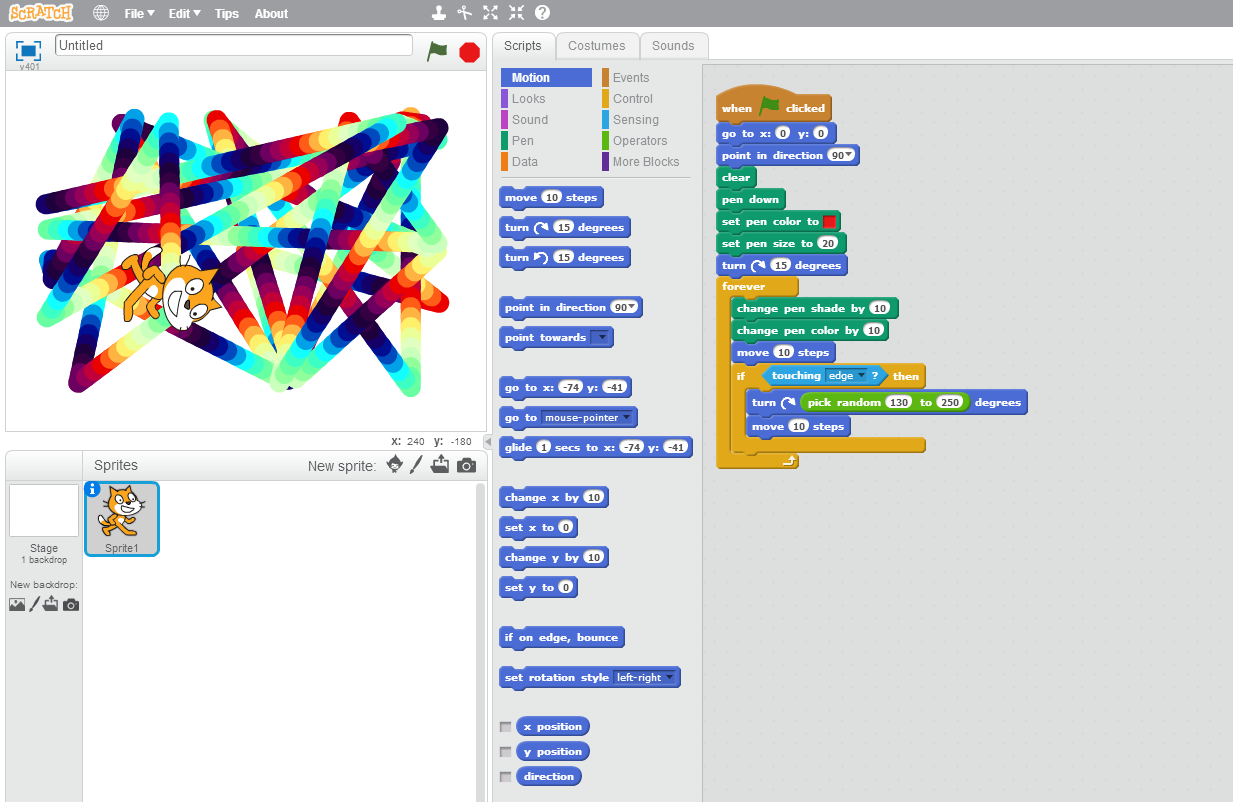This screenshot has width=1233, height=802.
Task: Switch to the Costumes tab
Action: point(597,46)
